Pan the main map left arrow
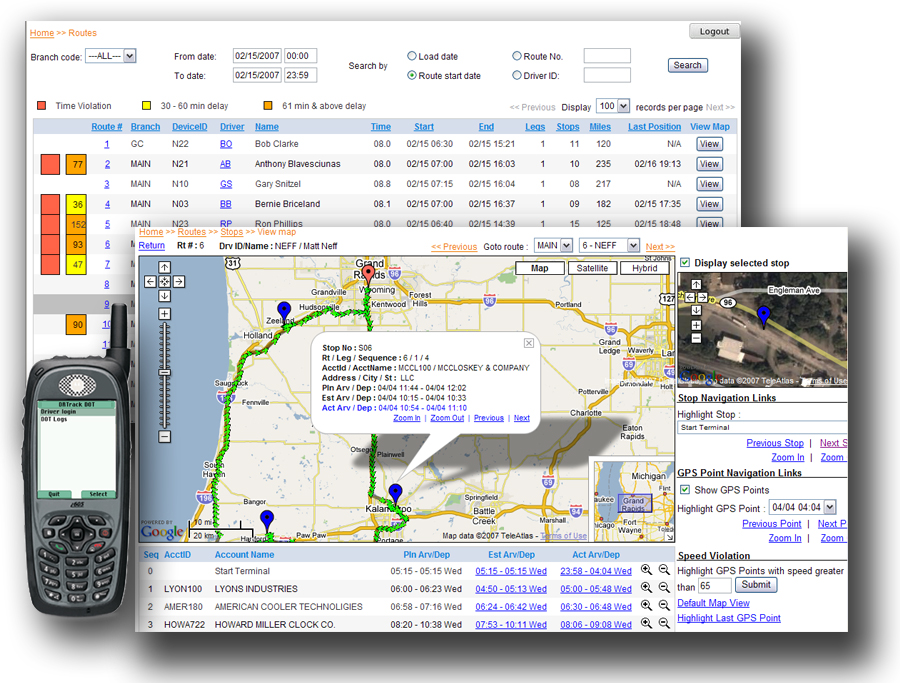 tap(151, 282)
